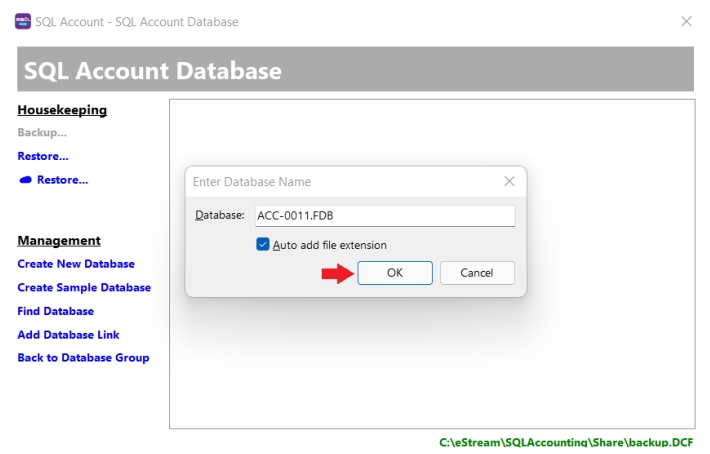Close the Enter Database Name dialog

(x=509, y=181)
